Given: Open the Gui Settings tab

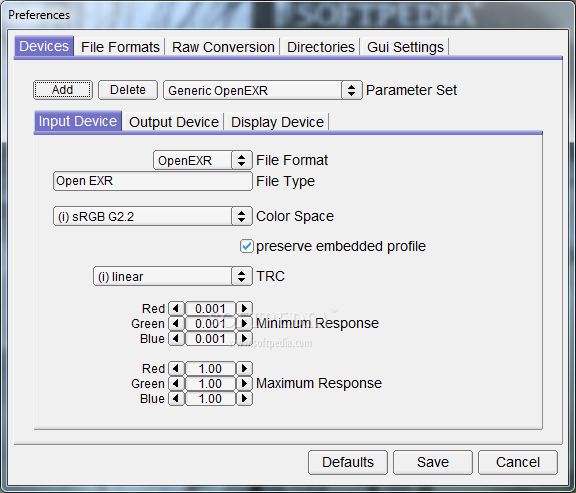Looking at the screenshot, I should [405, 47].
